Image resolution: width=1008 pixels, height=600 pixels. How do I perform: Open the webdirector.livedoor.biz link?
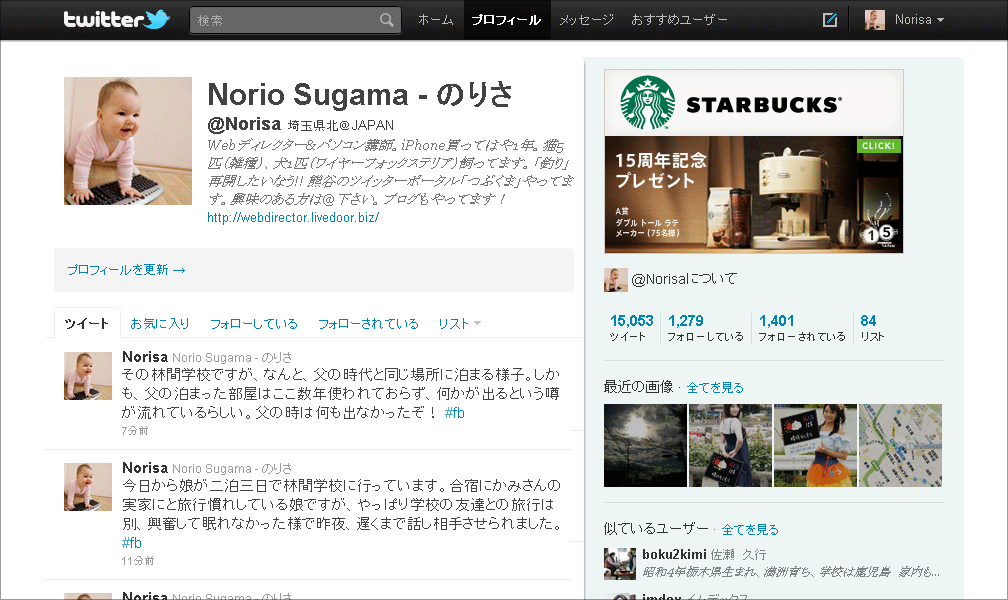tap(293, 217)
